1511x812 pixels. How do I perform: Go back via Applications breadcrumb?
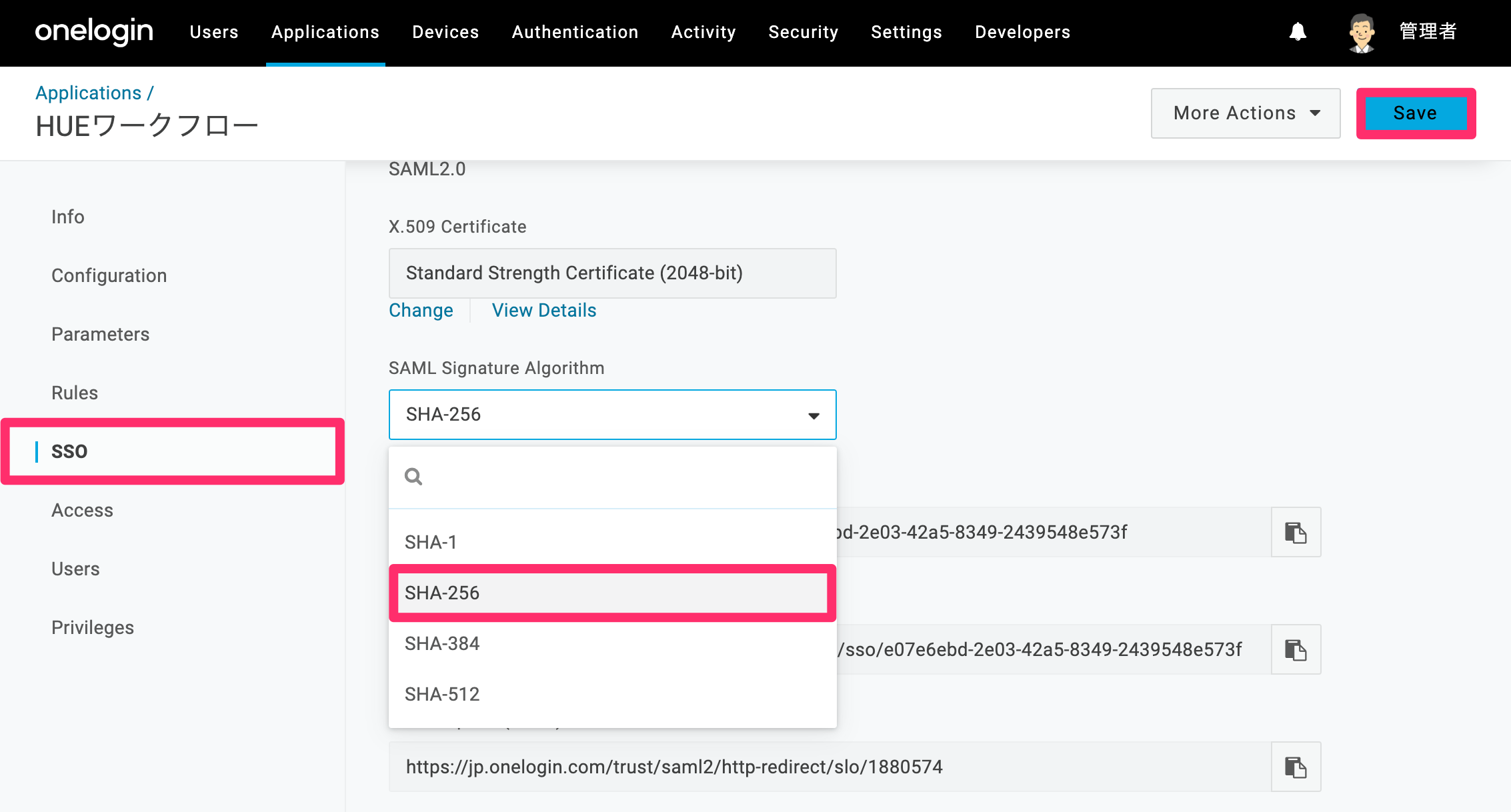click(x=89, y=93)
